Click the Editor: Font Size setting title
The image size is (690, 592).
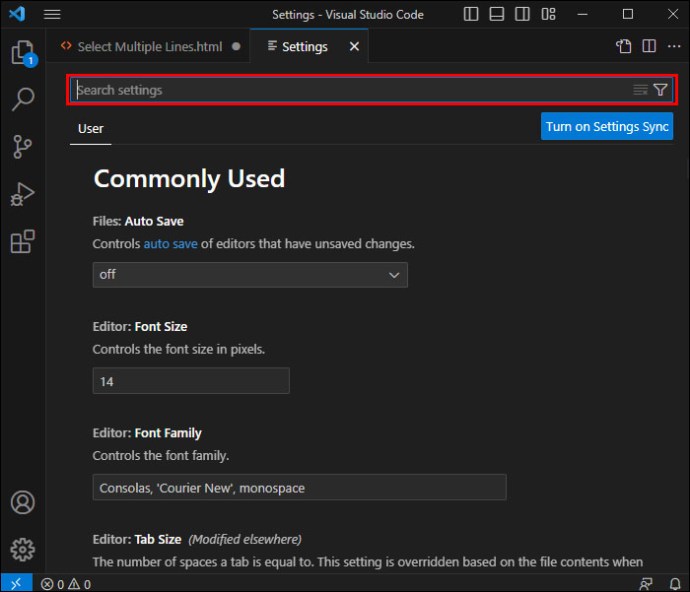tap(140, 327)
